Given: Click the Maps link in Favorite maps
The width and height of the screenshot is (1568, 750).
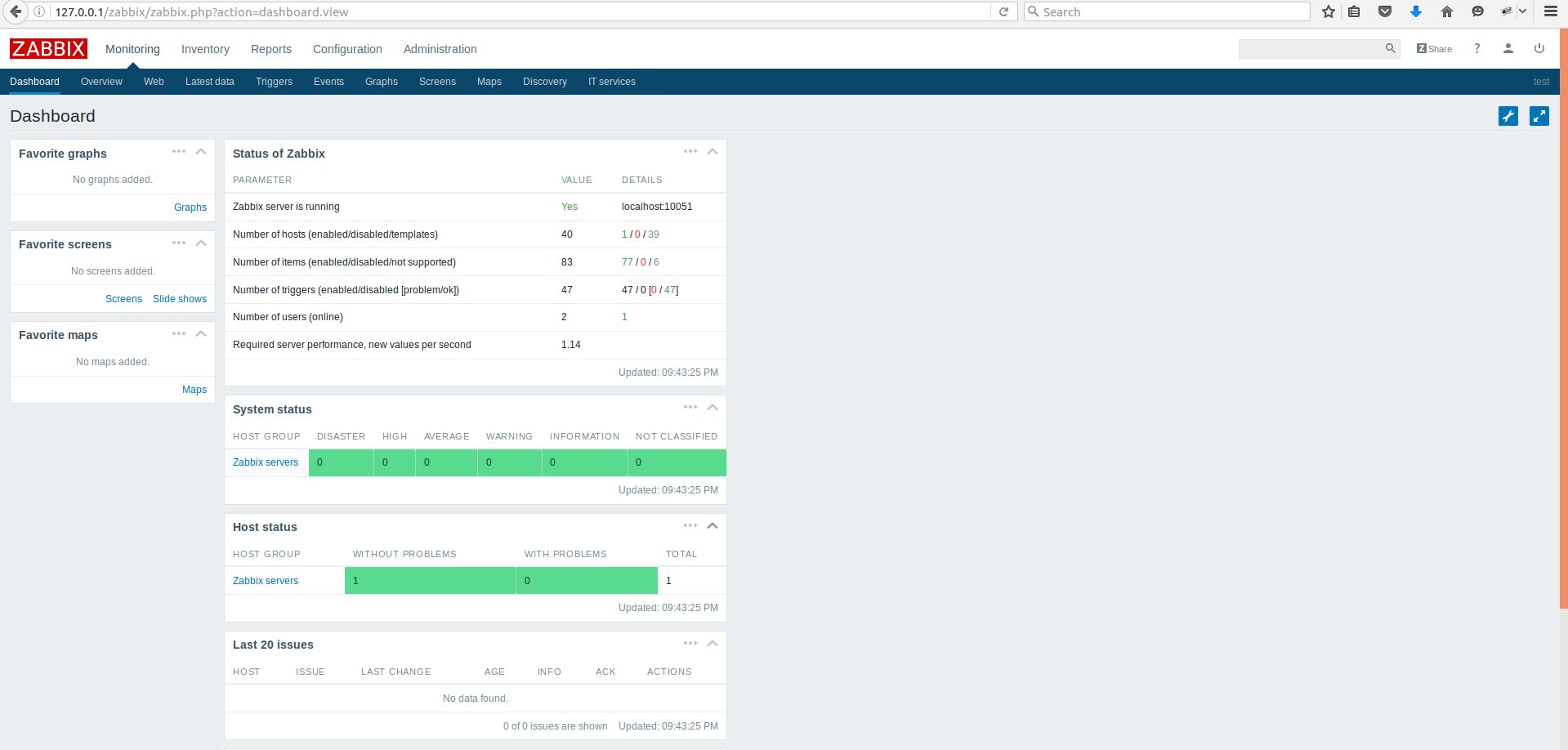Looking at the screenshot, I should (194, 390).
